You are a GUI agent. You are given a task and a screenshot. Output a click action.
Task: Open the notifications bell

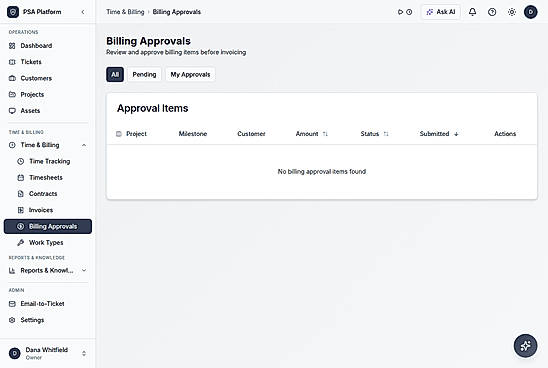click(x=473, y=12)
